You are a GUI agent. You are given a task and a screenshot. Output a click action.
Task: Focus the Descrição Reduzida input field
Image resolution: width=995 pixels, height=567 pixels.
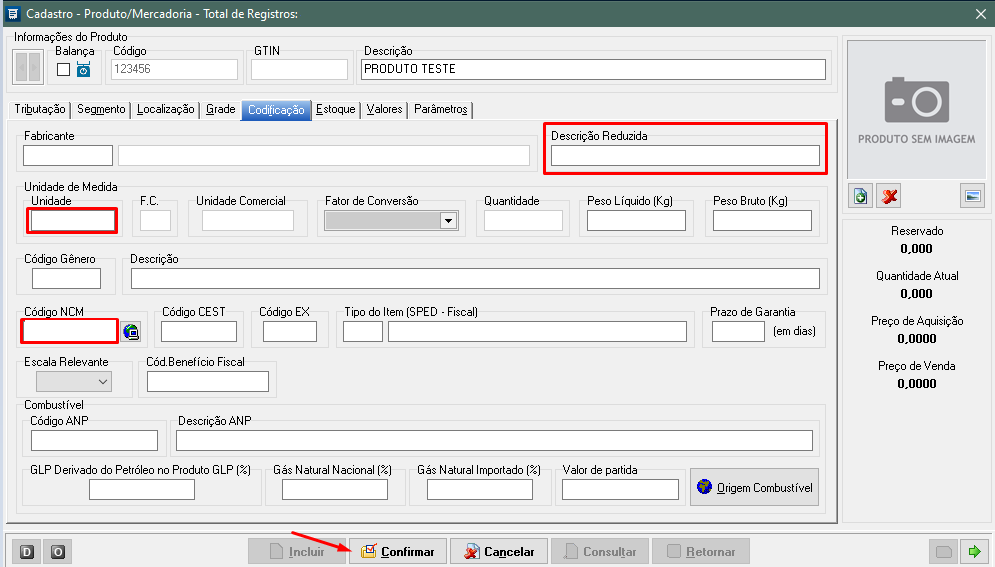(685, 155)
